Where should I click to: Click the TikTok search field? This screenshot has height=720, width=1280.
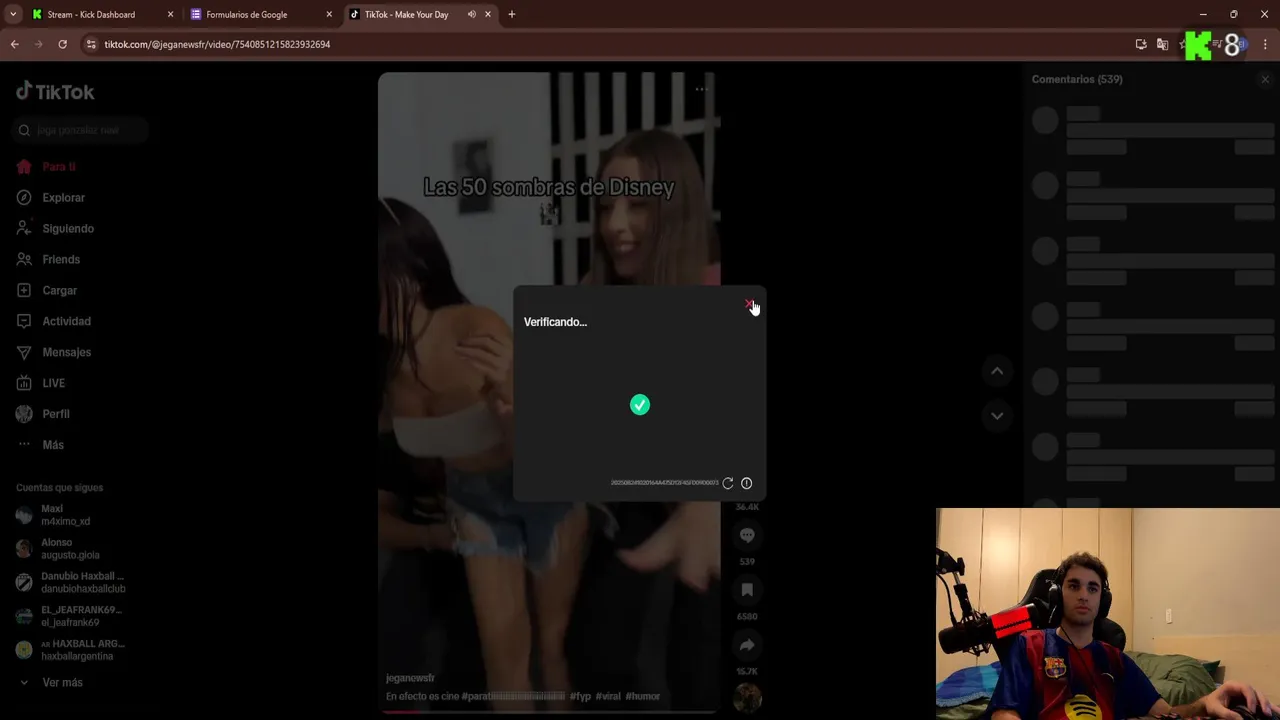(x=82, y=130)
